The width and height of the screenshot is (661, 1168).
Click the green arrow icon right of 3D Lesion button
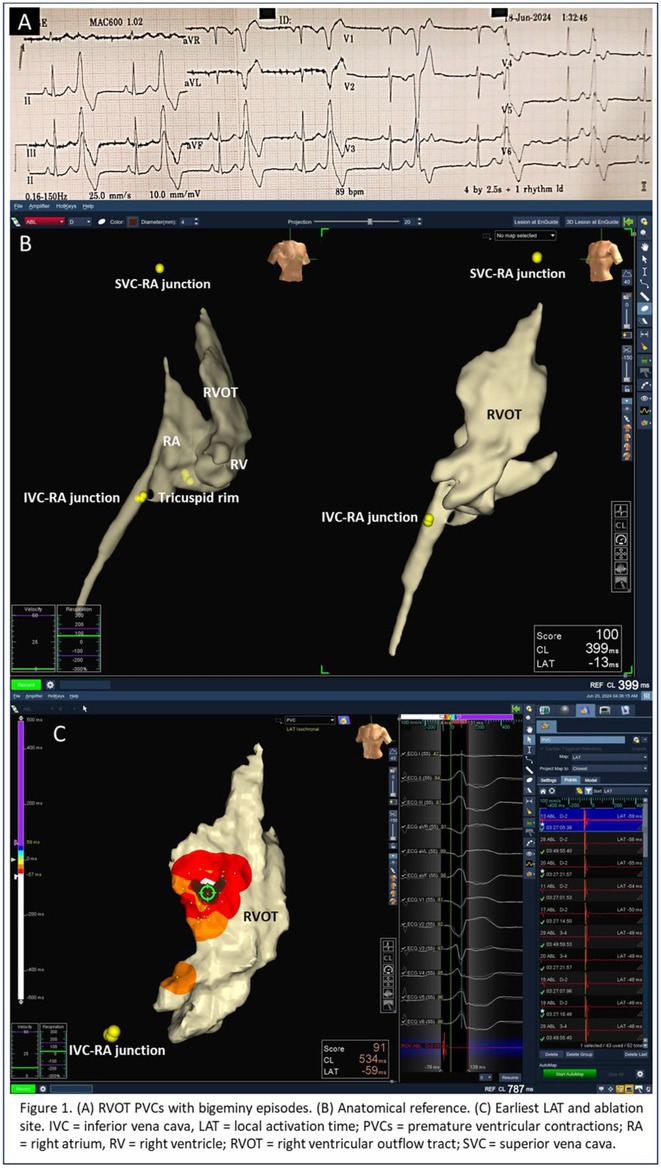pyautogui.click(x=628, y=222)
